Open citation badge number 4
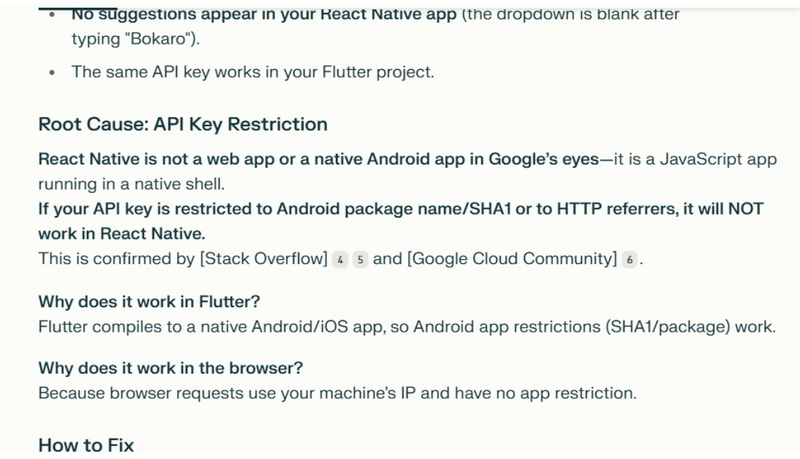 [x=340, y=260]
